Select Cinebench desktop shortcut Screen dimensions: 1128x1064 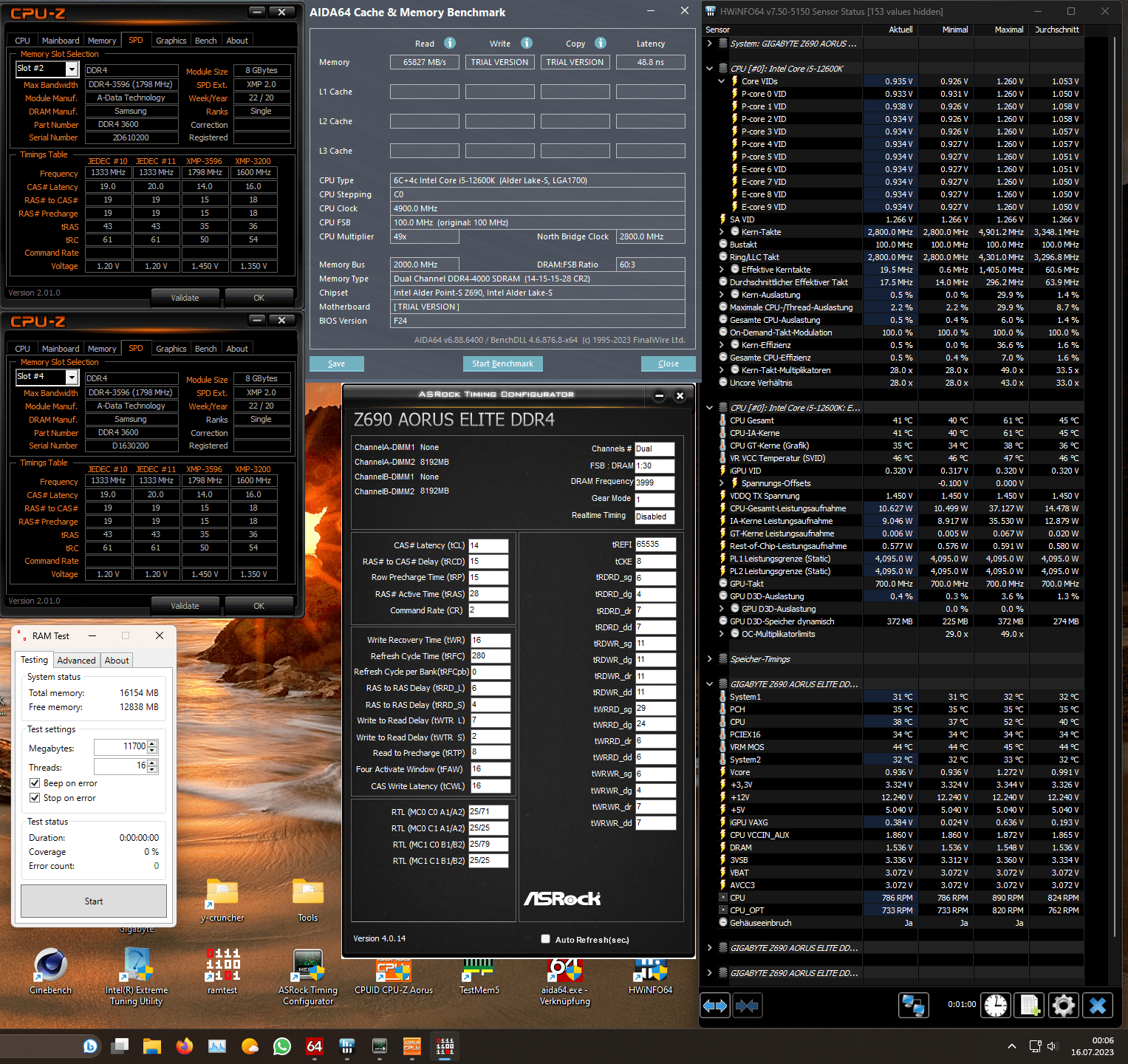pyautogui.click(x=50, y=972)
